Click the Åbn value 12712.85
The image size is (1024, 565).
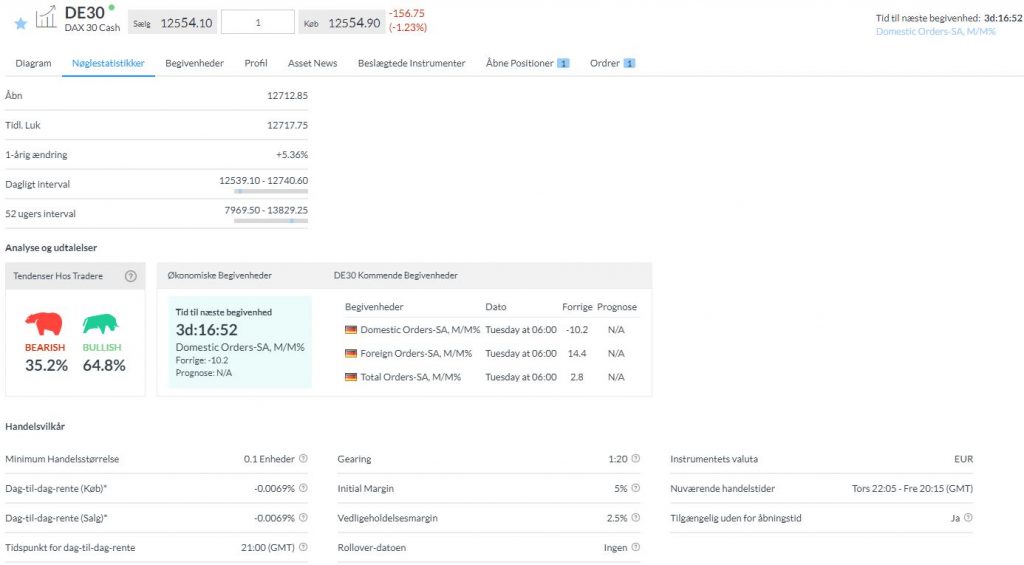point(287,95)
